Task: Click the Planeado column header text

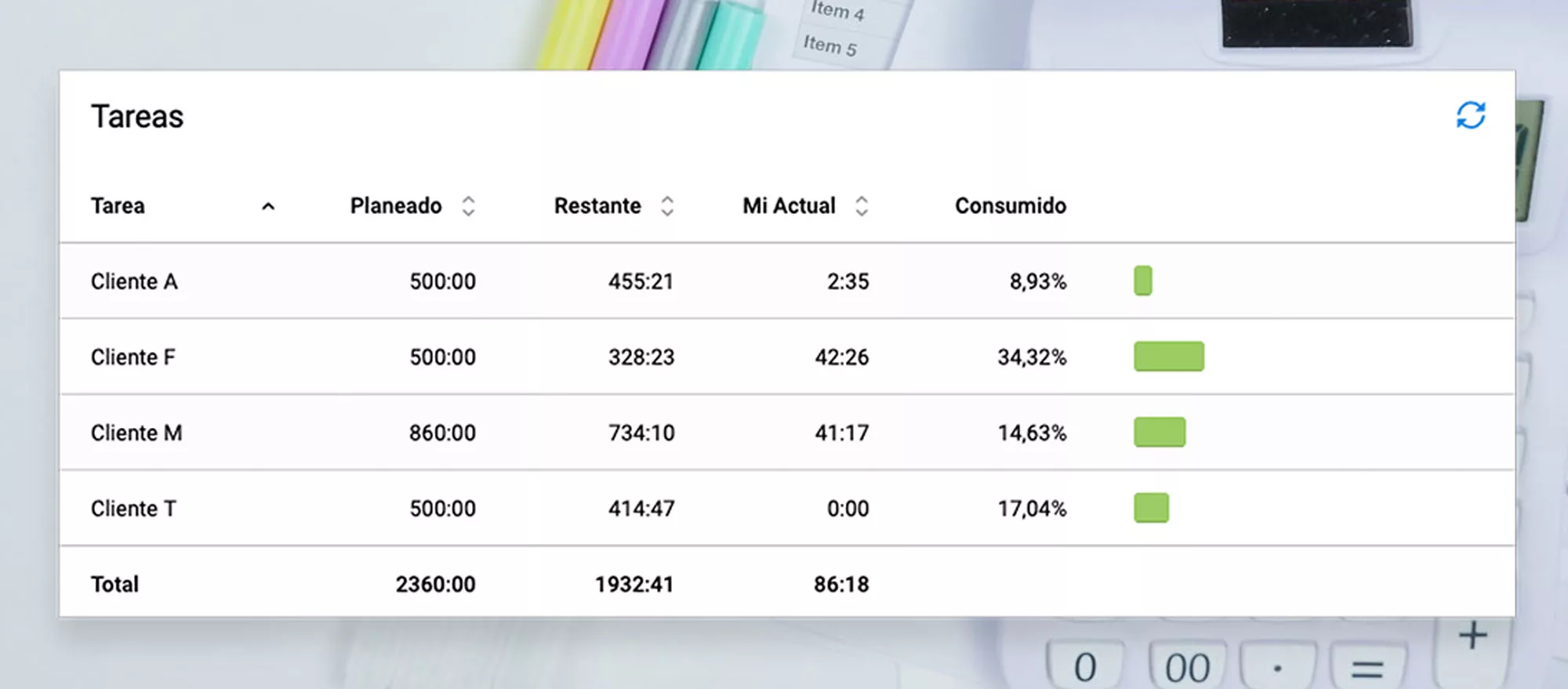Action: tap(396, 206)
